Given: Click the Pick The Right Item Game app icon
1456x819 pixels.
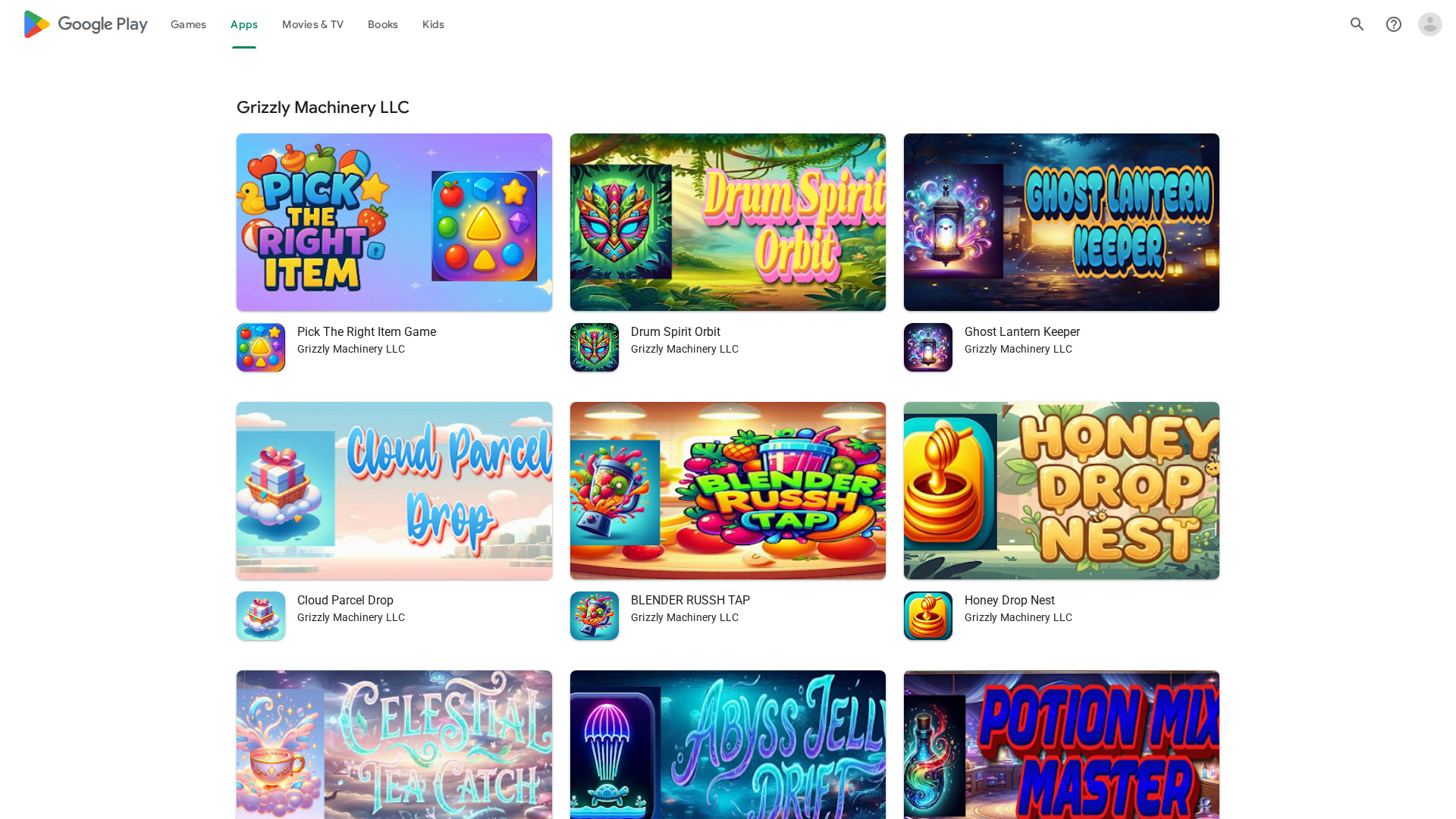Looking at the screenshot, I should pos(261,347).
